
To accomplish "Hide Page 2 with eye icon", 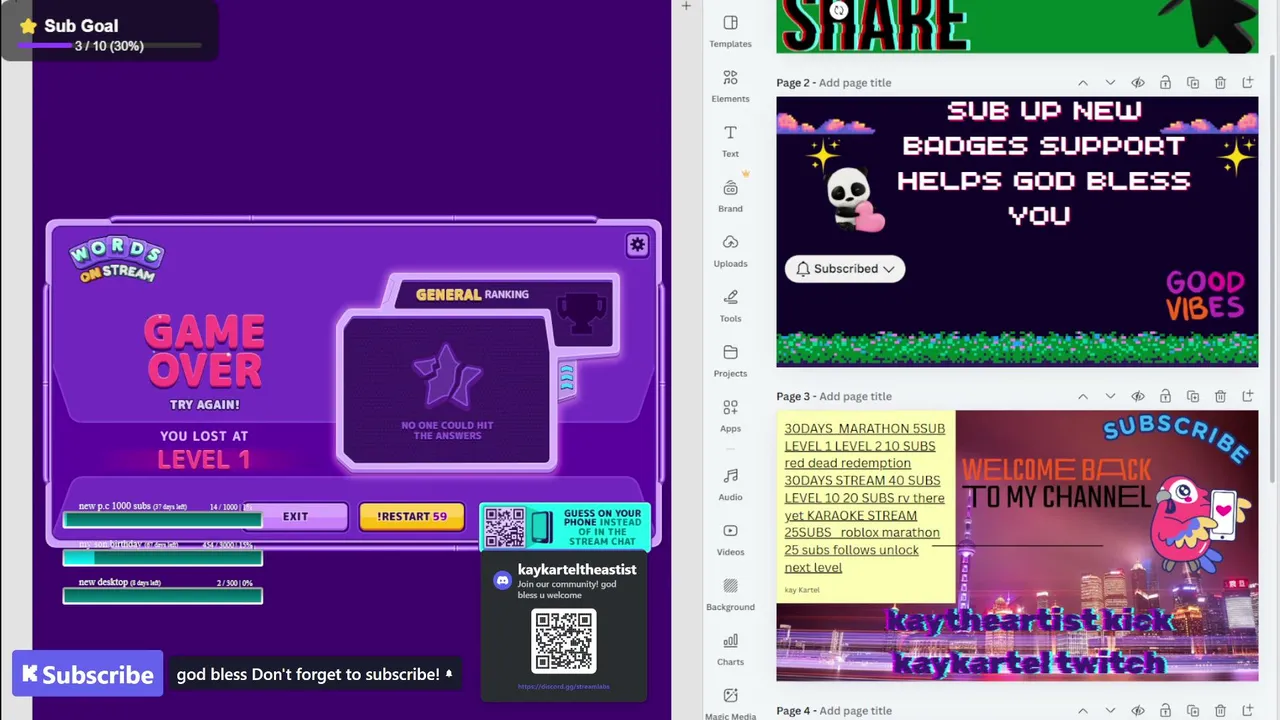I will pyautogui.click(x=1138, y=83).
